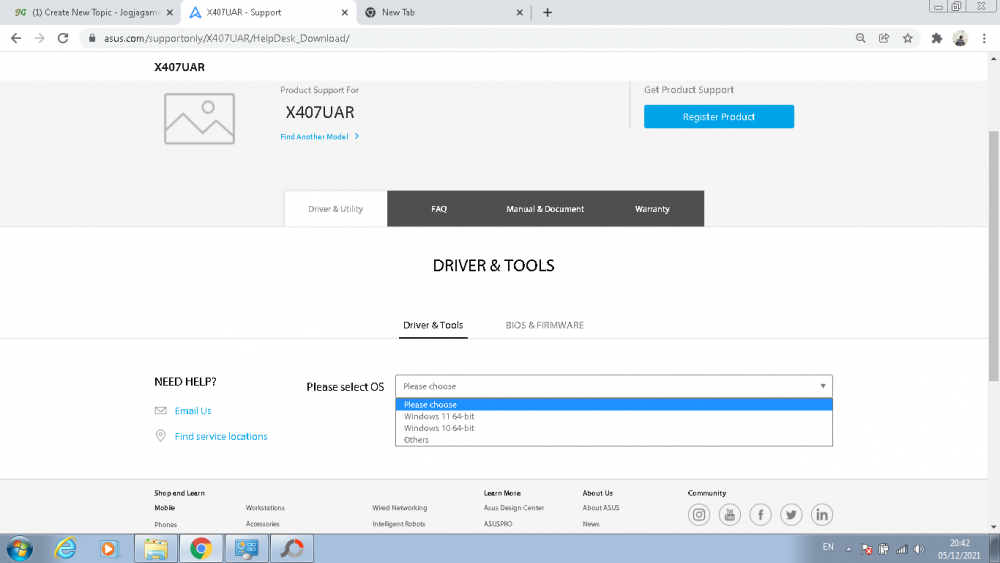Open the Chrome three-dot menu
The height and width of the screenshot is (563, 1000).
984,38
